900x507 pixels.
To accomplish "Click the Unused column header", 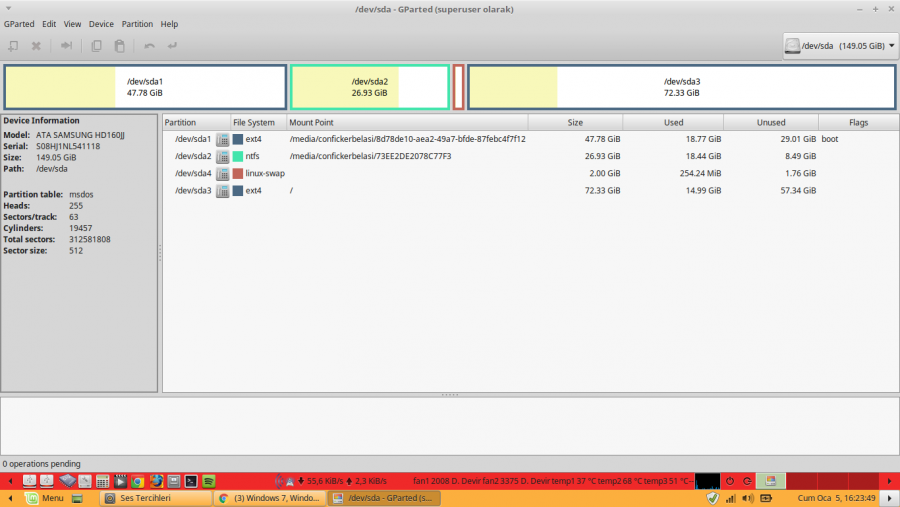I will 771,122.
